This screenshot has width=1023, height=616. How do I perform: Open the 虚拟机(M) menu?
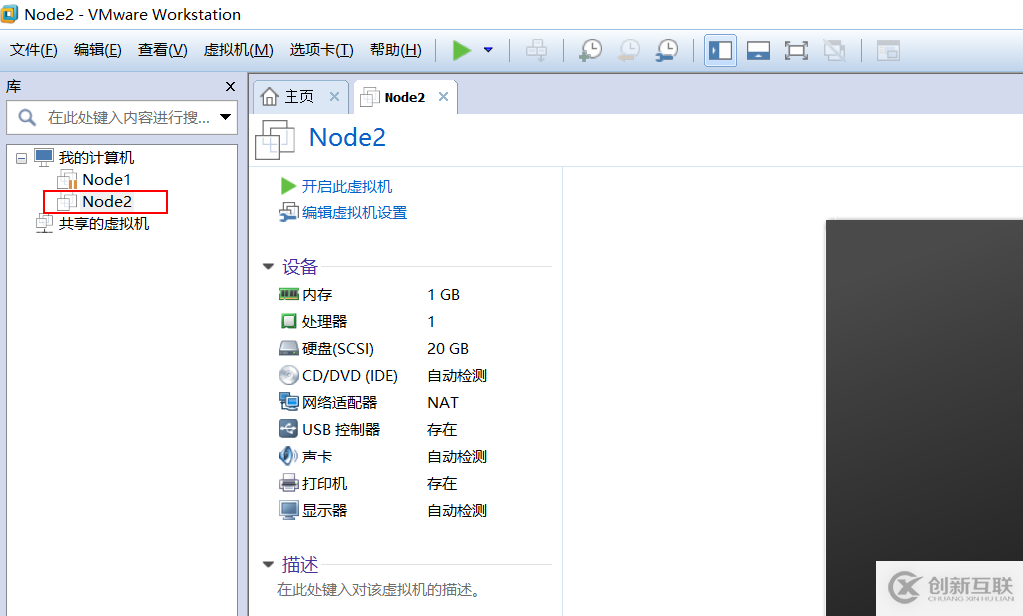239,50
